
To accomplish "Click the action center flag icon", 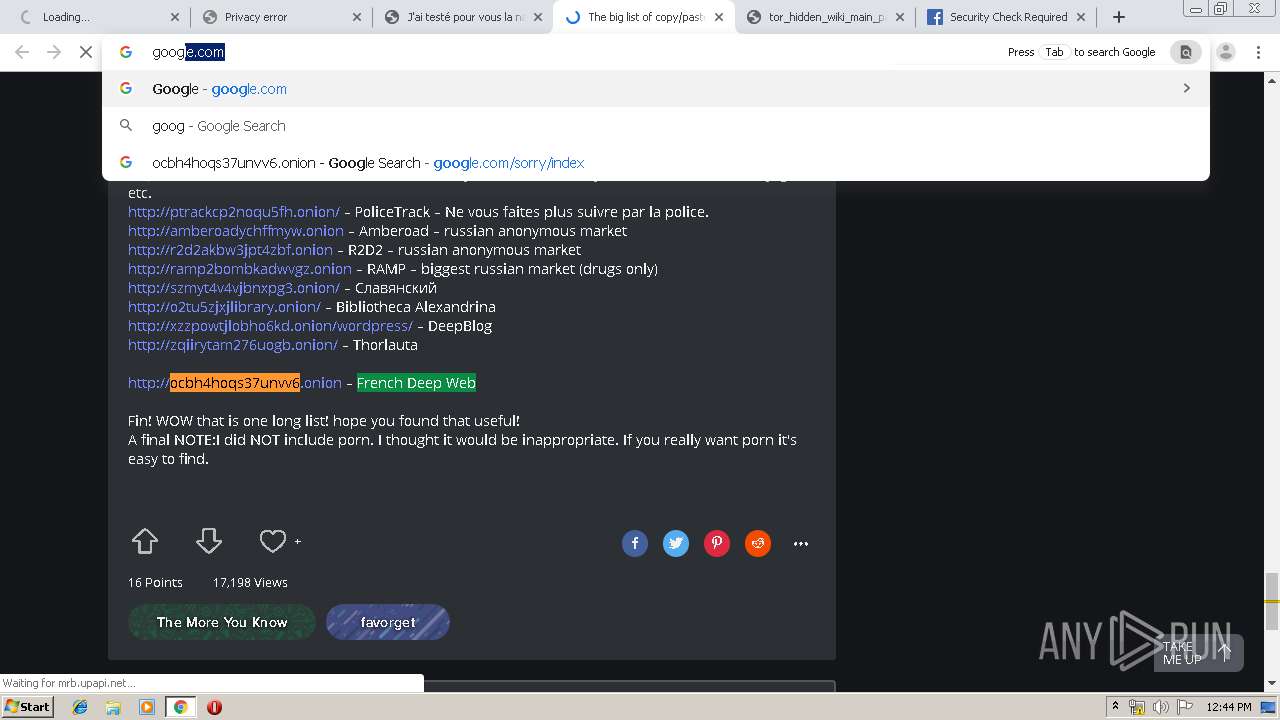I will click(x=1185, y=707).
